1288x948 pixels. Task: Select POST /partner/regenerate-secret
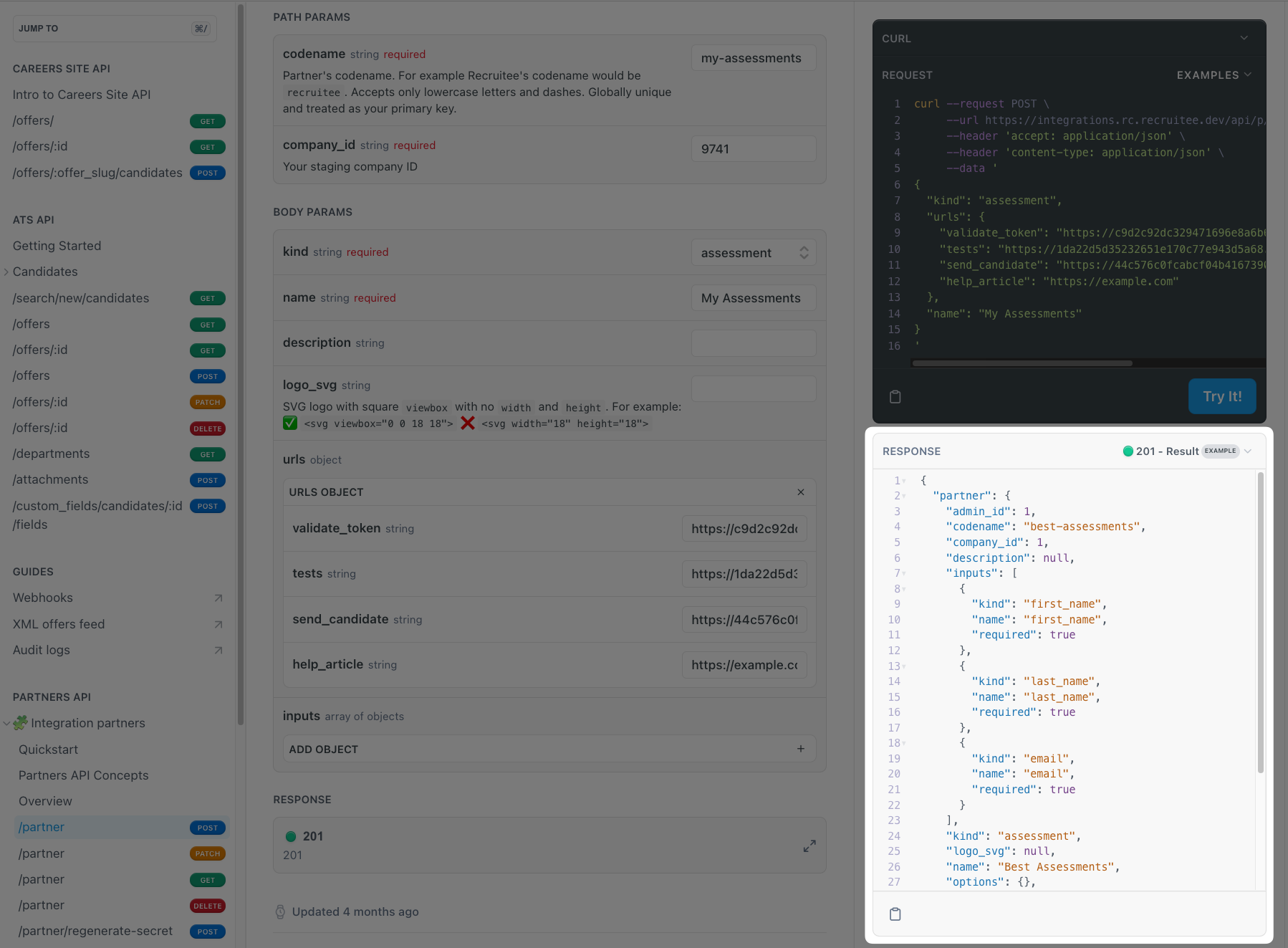coord(121,932)
